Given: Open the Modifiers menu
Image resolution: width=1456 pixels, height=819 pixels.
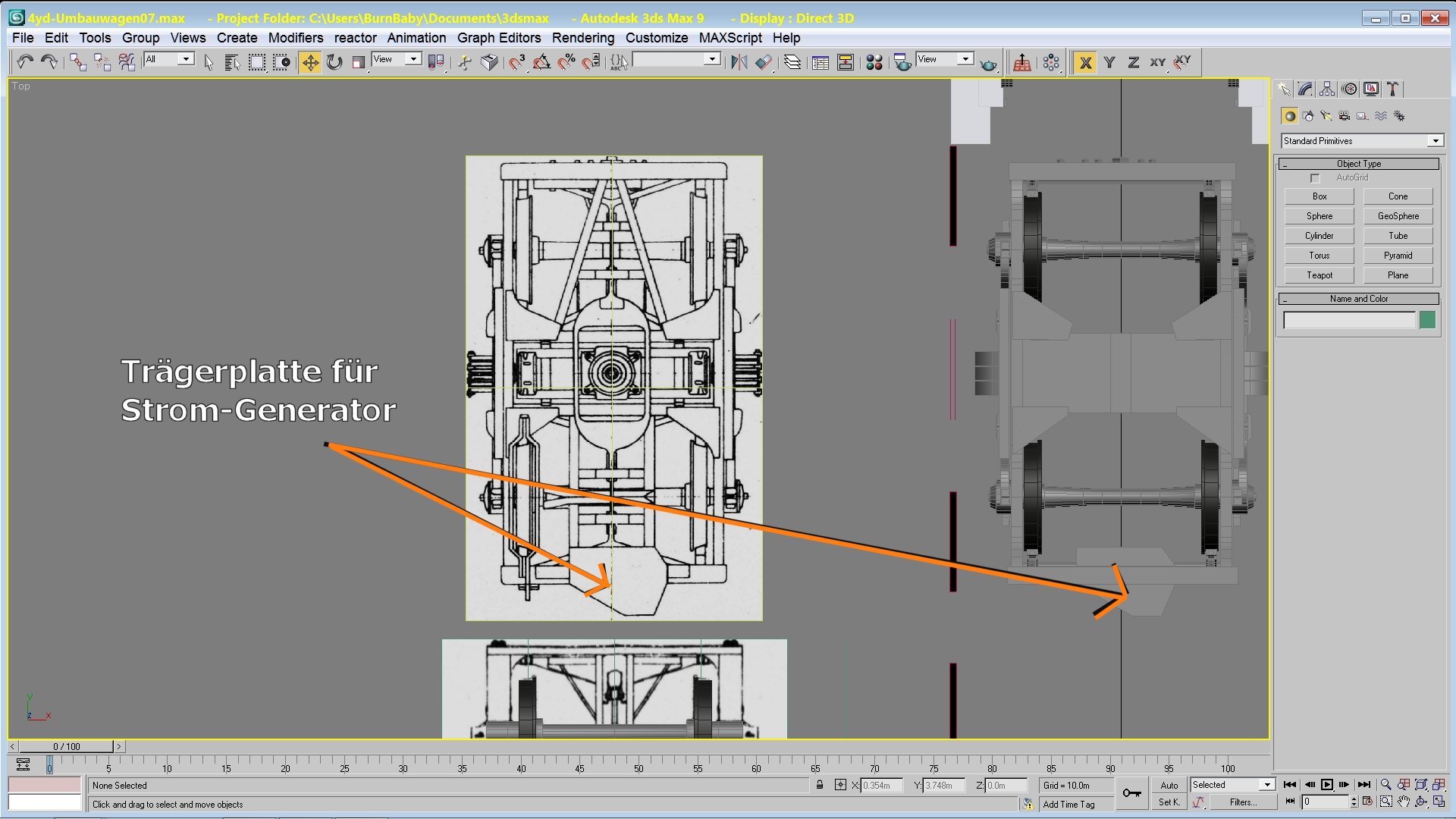Looking at the screenshot, I should point(295,38).
